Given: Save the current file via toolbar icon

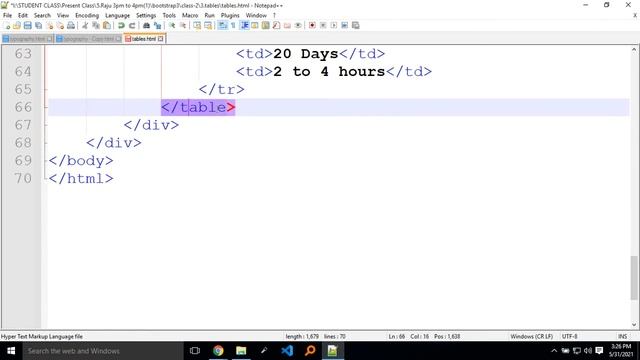Looking at the screenshot, I should 27,25.
